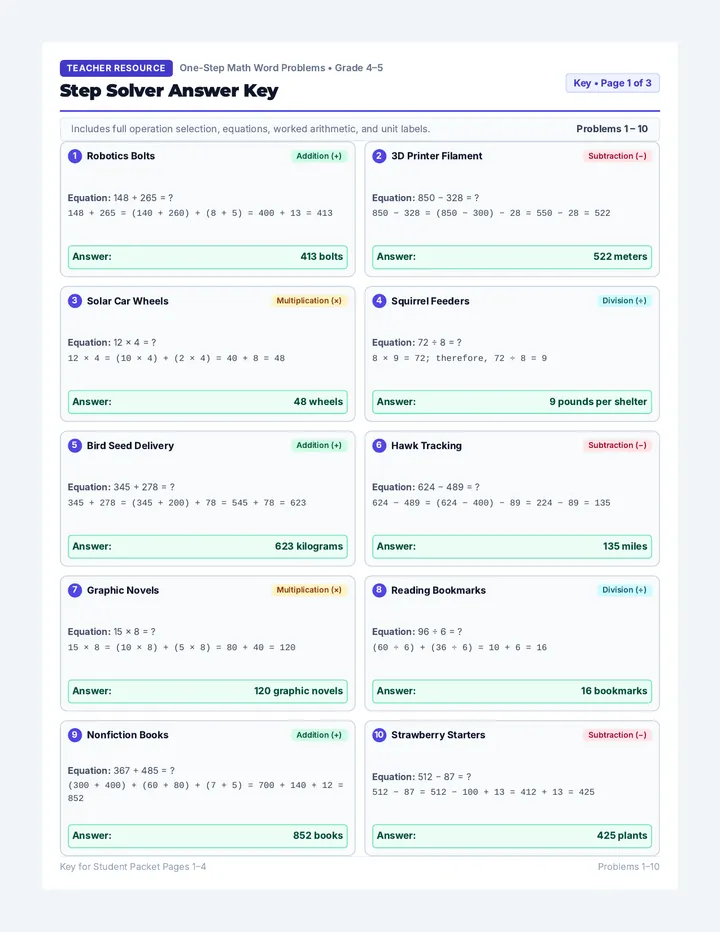Click the Multiplication (×) tag on Solar Car Wheels
Viewport: 720px width, 932px height.
[309, 301]
